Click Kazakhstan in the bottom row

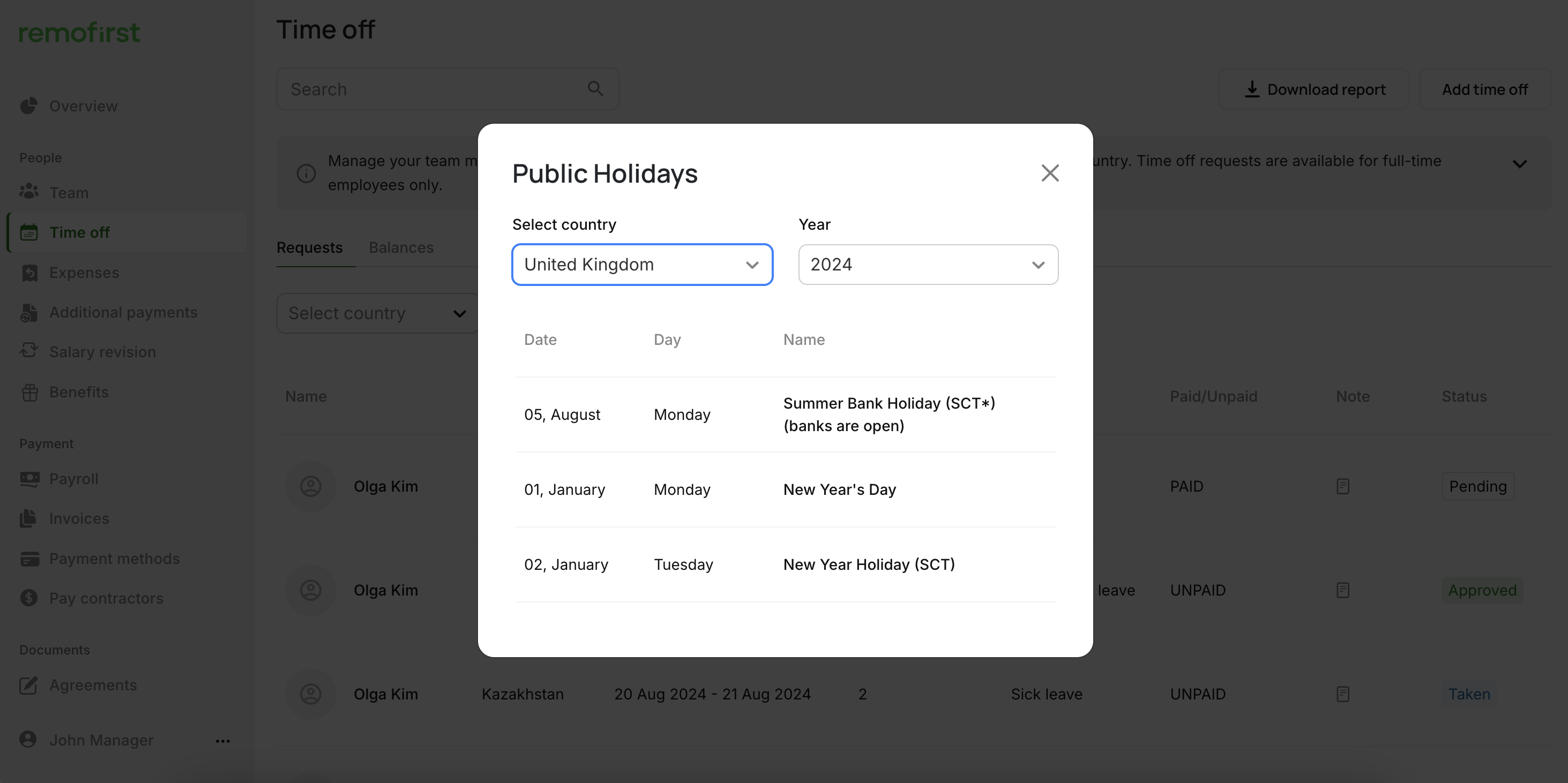(522, 694)
